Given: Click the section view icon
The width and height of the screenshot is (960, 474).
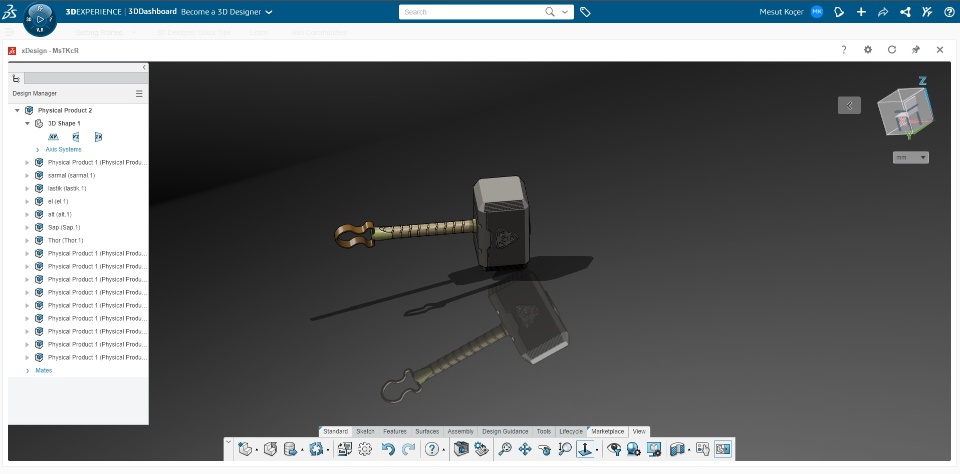Looking at the screenshot, I should coord(677,450).
